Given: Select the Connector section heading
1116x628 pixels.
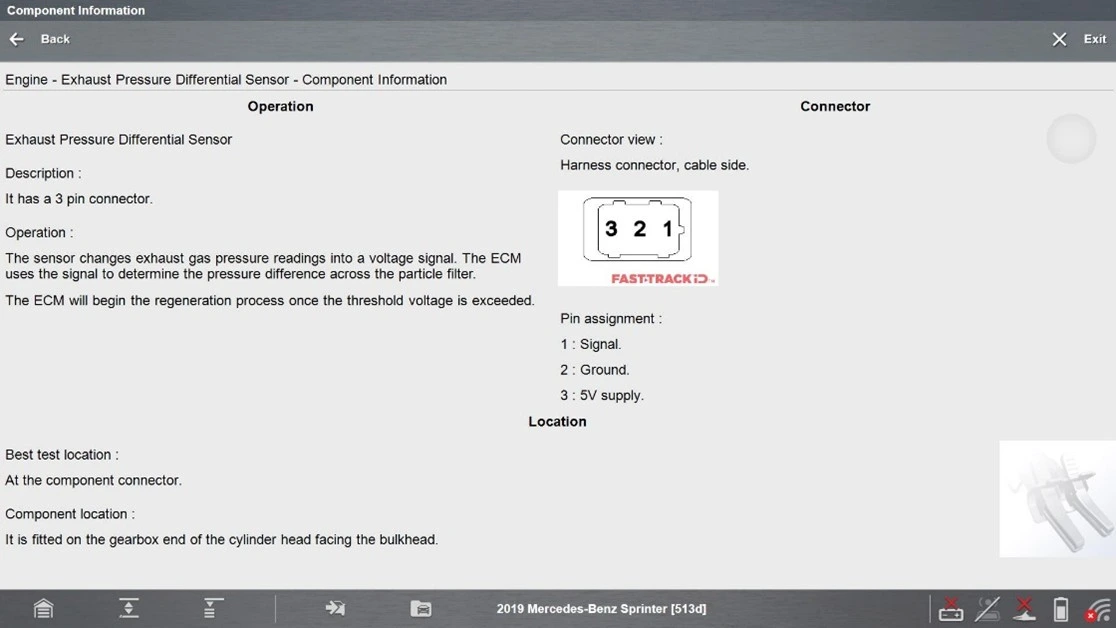Looking at the screenshot, I should tap(835, 106).
